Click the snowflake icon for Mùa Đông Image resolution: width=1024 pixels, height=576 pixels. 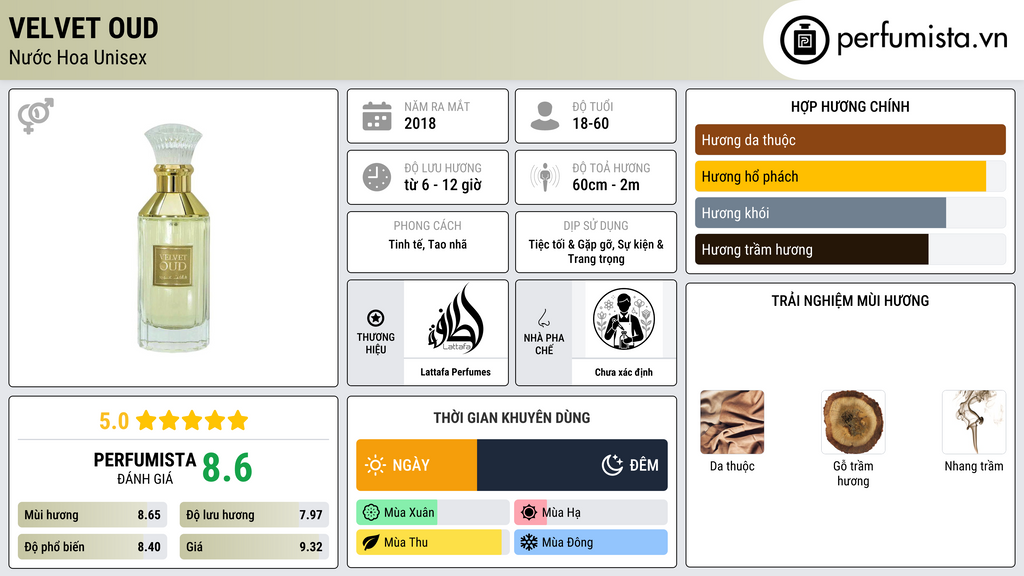click(x=529, y=543)
